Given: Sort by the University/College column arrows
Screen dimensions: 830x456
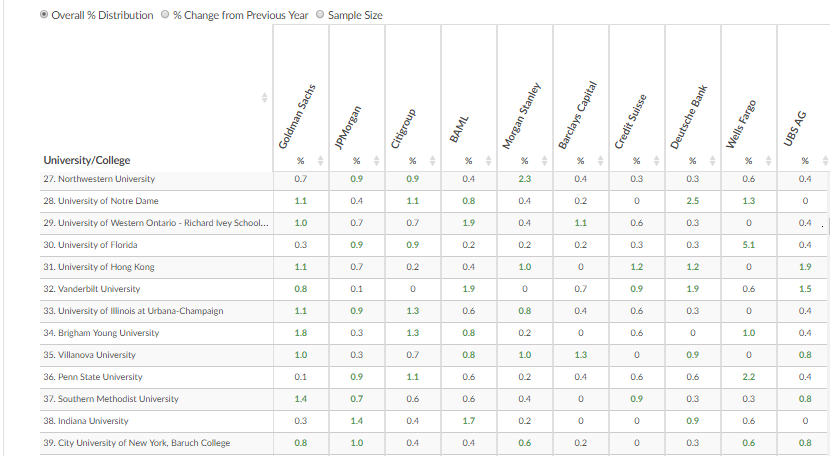Looking at the screenshot, I should pos(265,97).
